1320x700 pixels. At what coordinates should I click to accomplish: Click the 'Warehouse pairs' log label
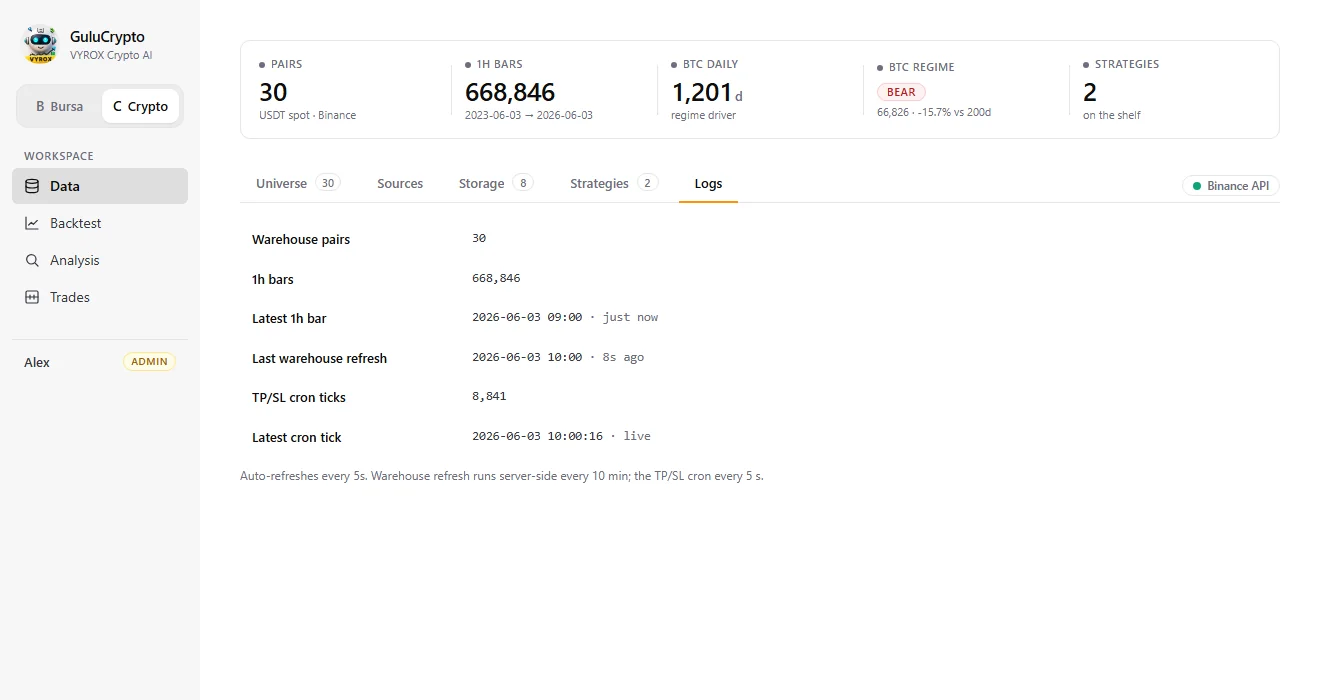tap(301, 239)
